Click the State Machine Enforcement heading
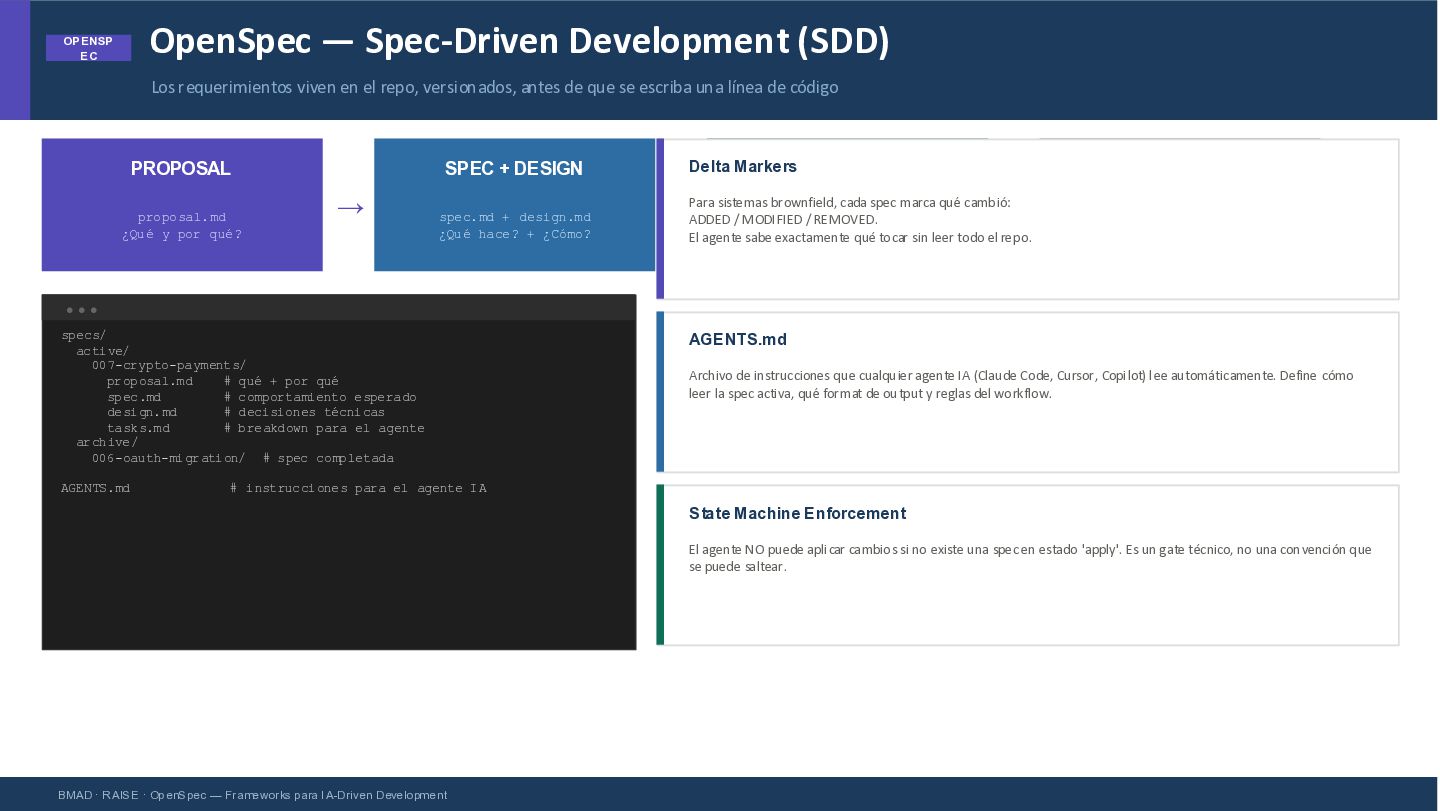The image size is (1440, 811). coord(797,513)
